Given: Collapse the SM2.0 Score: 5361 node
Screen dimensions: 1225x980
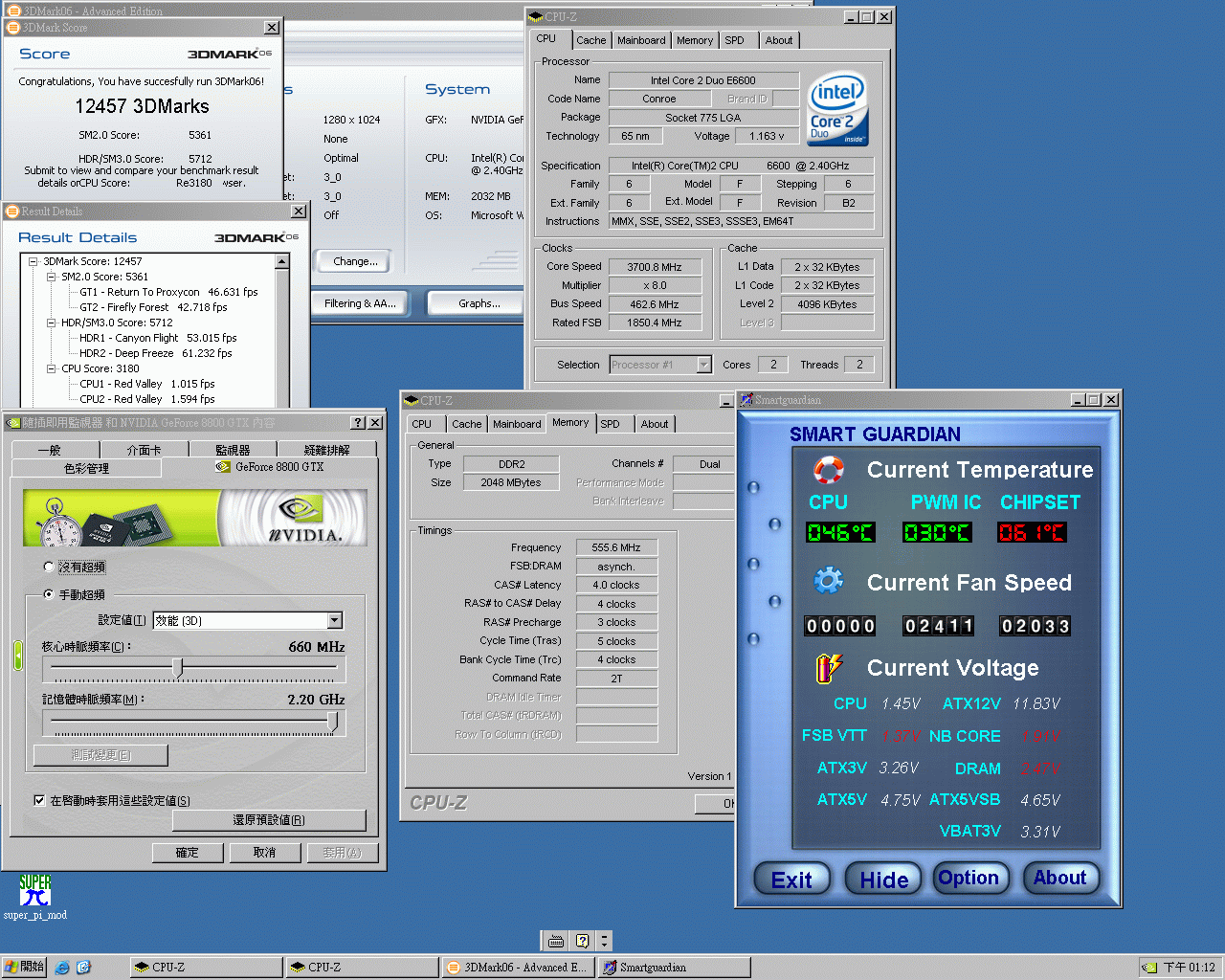Looking at the screenshot, I should pyautogui.click(x=52, y=277).
